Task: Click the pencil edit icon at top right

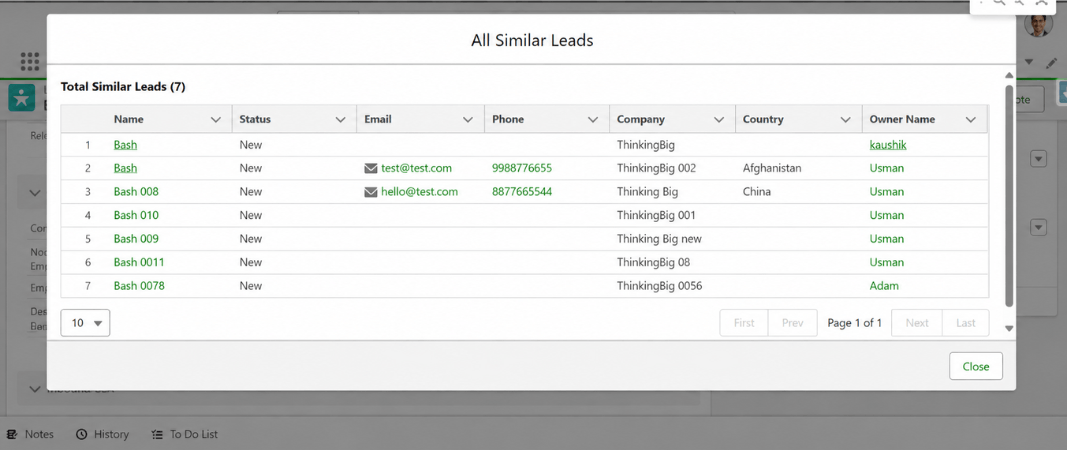Action: (x=1051, y=62)
